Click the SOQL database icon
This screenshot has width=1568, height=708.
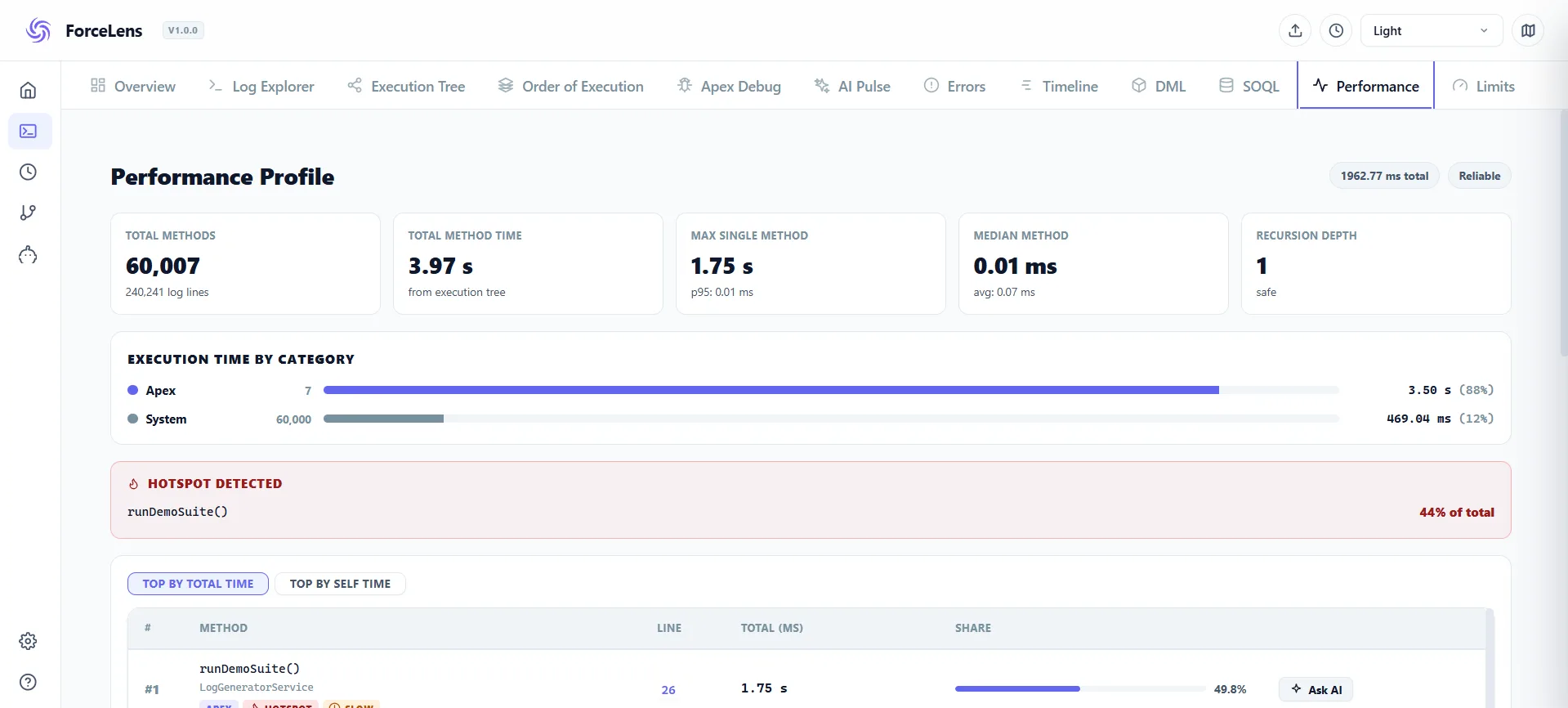pyautogui.click(x=1226, y=85)
